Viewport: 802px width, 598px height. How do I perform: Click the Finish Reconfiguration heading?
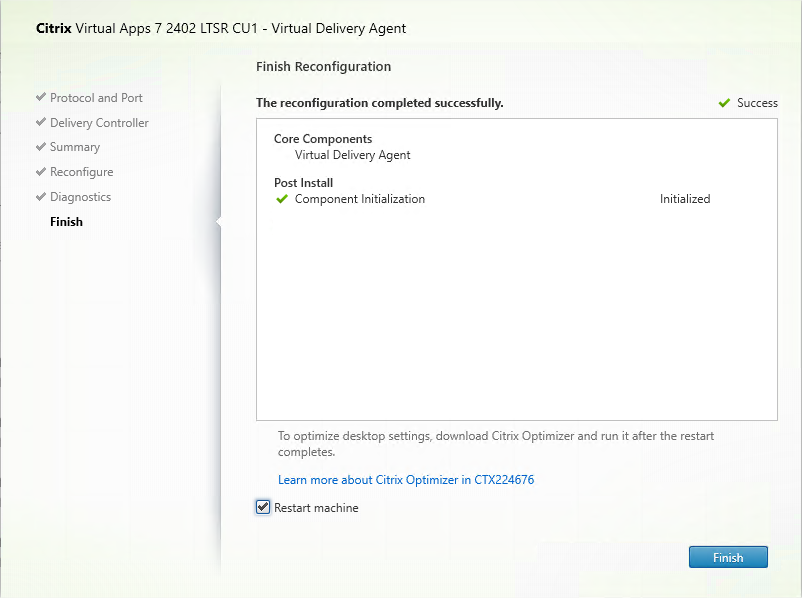pos(323,67)
